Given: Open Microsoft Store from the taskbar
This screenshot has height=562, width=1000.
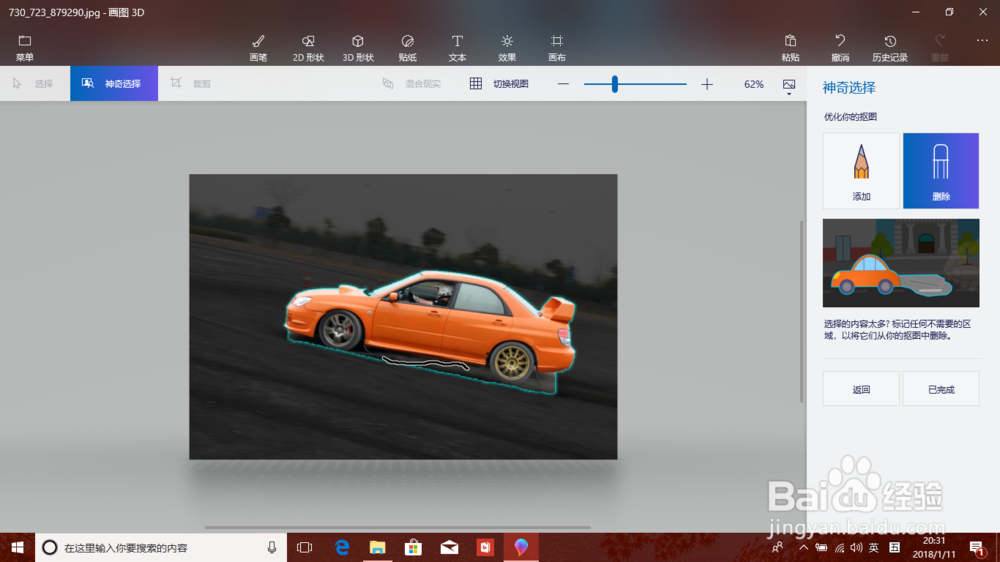Looking at the screenshot, I should click(413, 547).
